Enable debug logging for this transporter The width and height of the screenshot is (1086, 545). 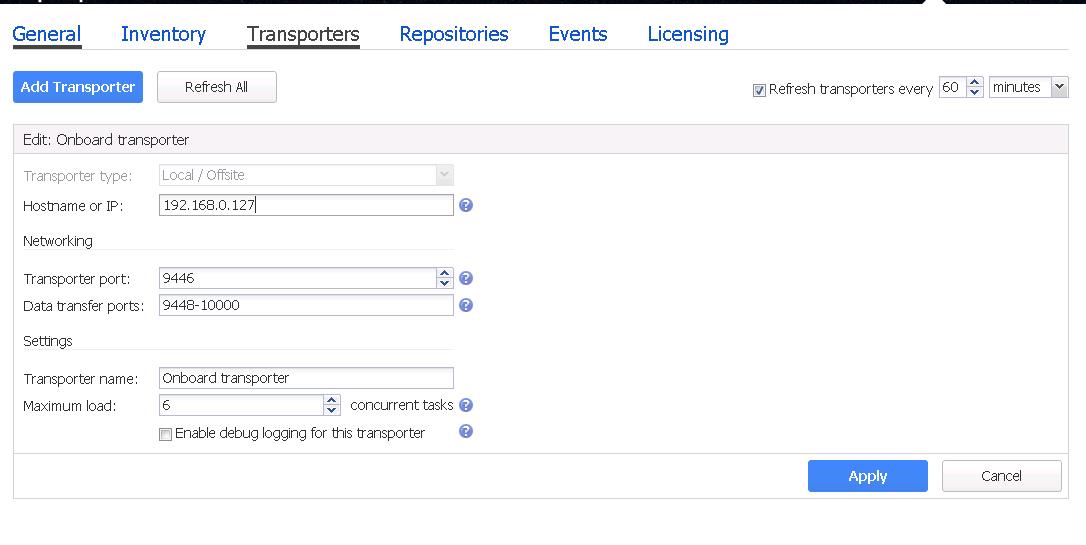pyautogui.click(x=166, y=435)
